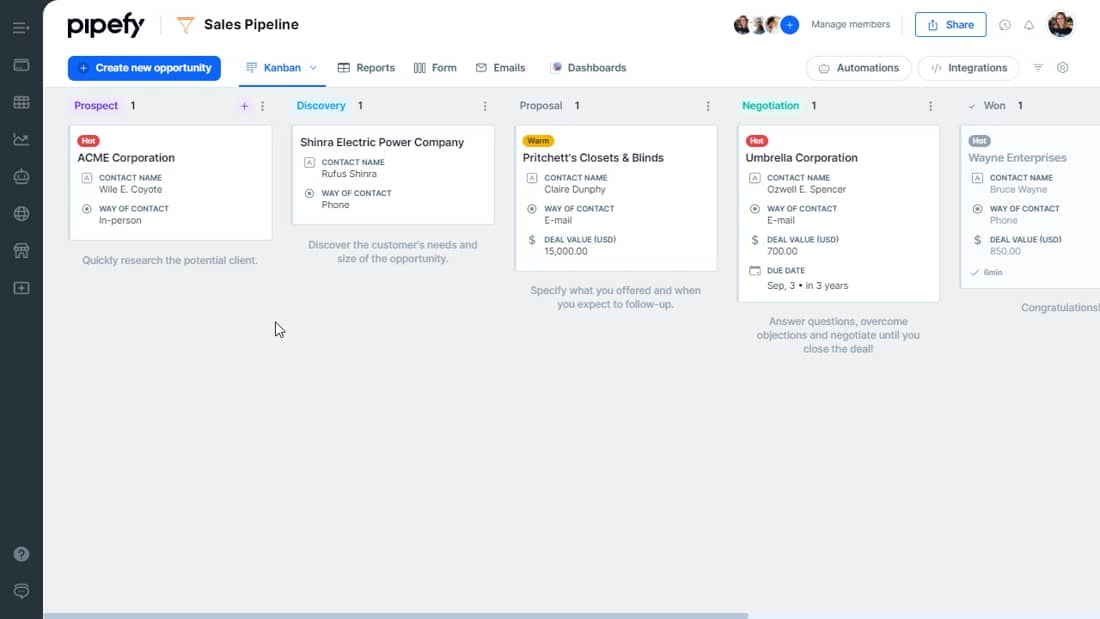Open the store marketplace icon in sidebar
Viewport: 1100px width, 619px height.
(x=21, y=251)
